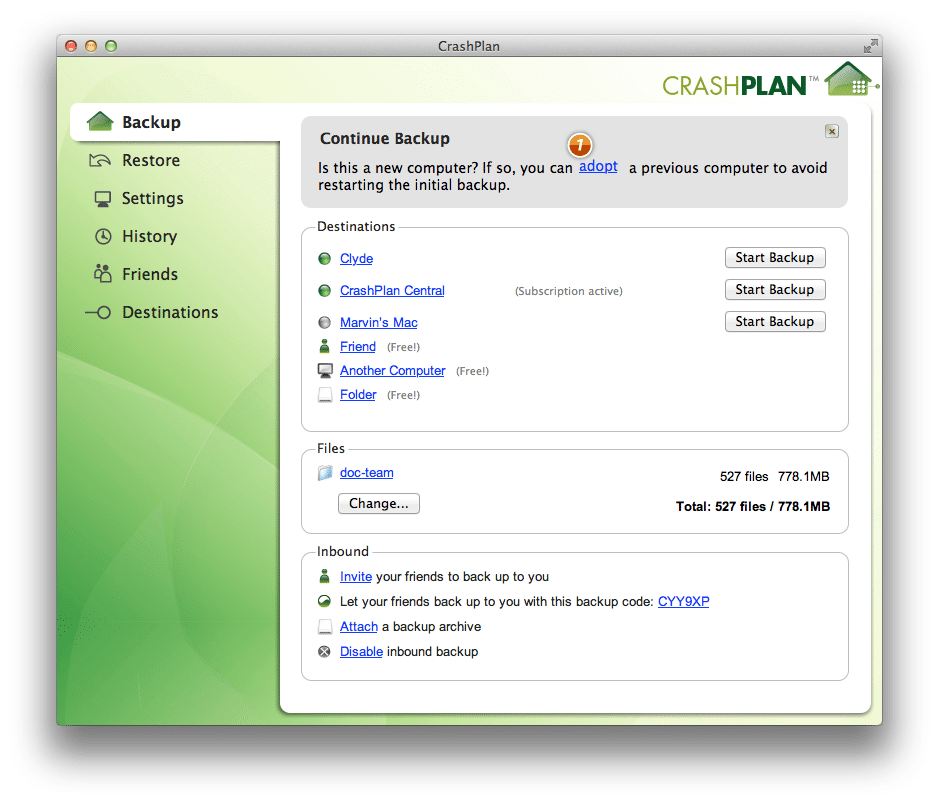Click the Disable inbound X icon
The width and height of the screenshot is (939, 804).
click(325, 652)
